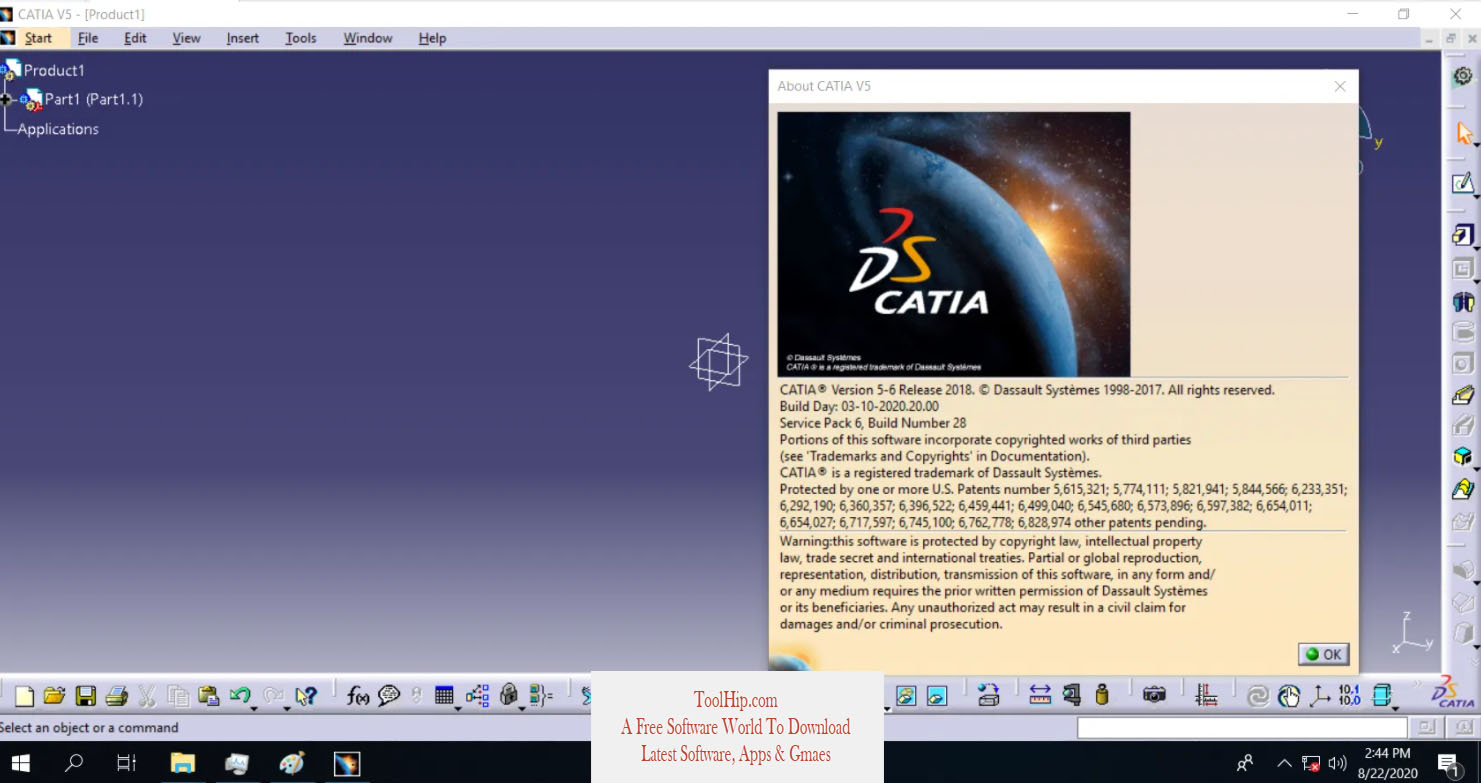Click the second sectioning icon in bottom toolbar
The image size is (1481, 783).
pos(937,696)
